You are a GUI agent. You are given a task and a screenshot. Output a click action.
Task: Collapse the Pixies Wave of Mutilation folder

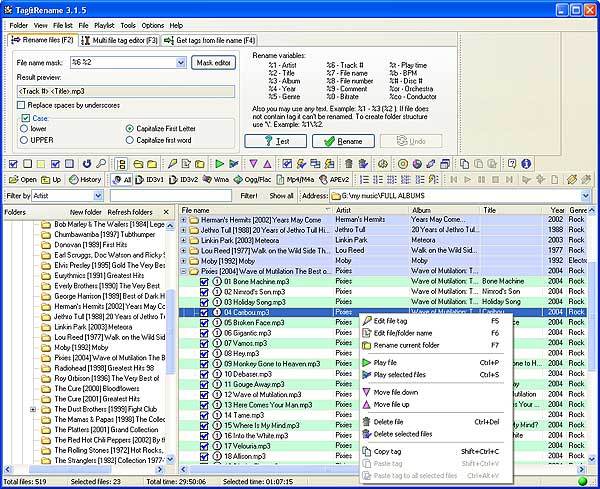[184, 271]
